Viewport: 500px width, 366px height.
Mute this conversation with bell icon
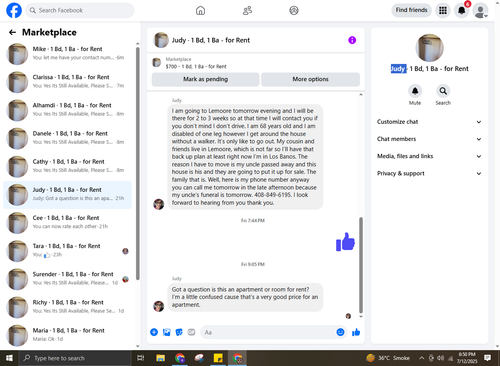pyautogui.click(x=415, y=91)
